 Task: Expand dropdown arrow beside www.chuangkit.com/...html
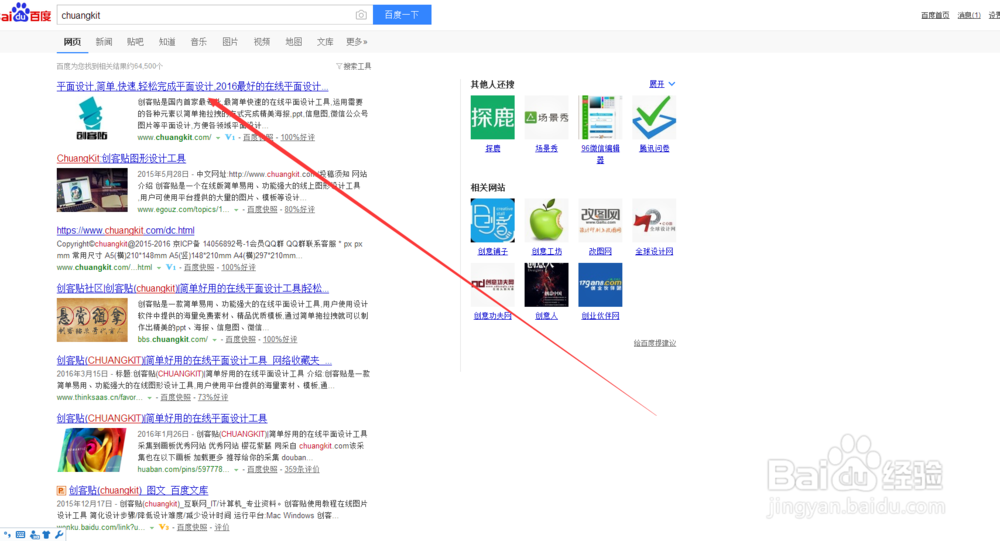tap(159, 268)
